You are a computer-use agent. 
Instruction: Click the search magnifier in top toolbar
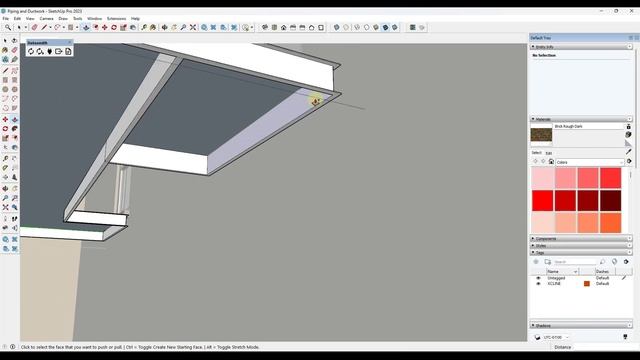[x=8, y=27]
